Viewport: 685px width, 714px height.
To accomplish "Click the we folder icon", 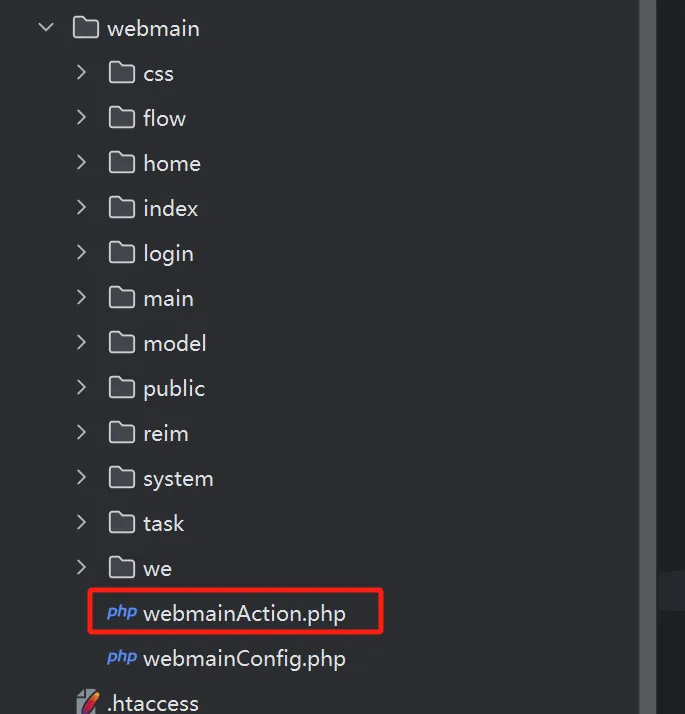I will [122, 568].
